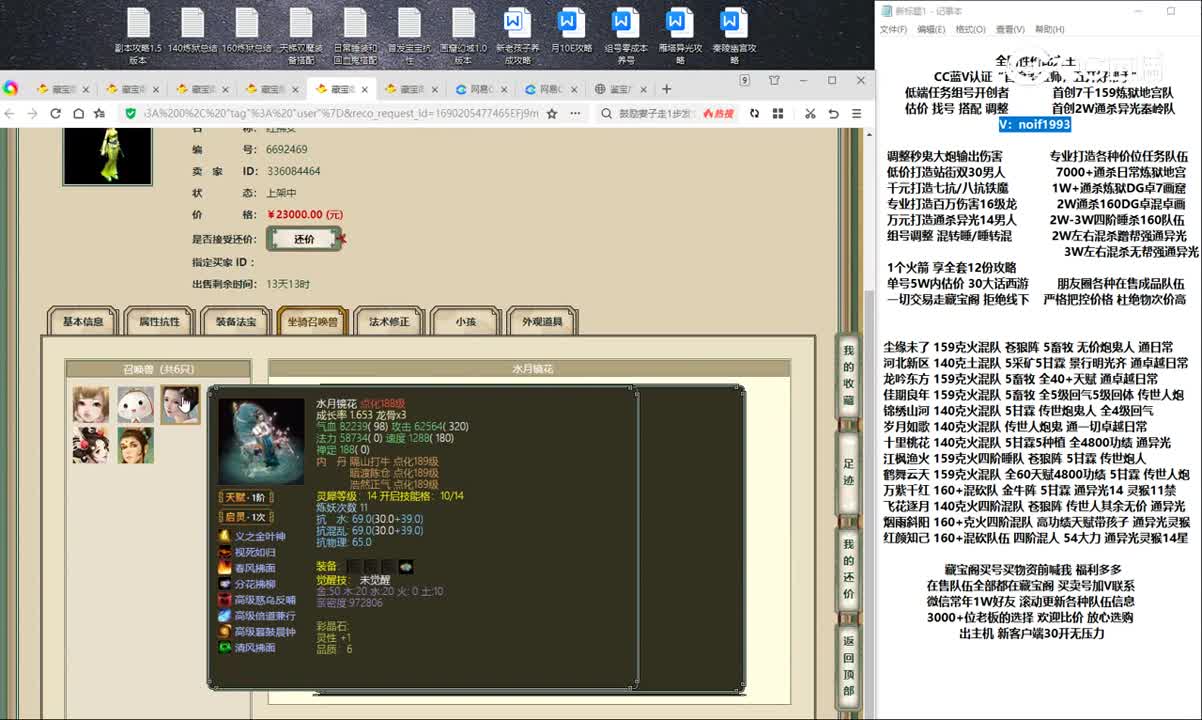Open the 日常睡装和回血鬼搭配 desktop file

[x=354, y=35]
